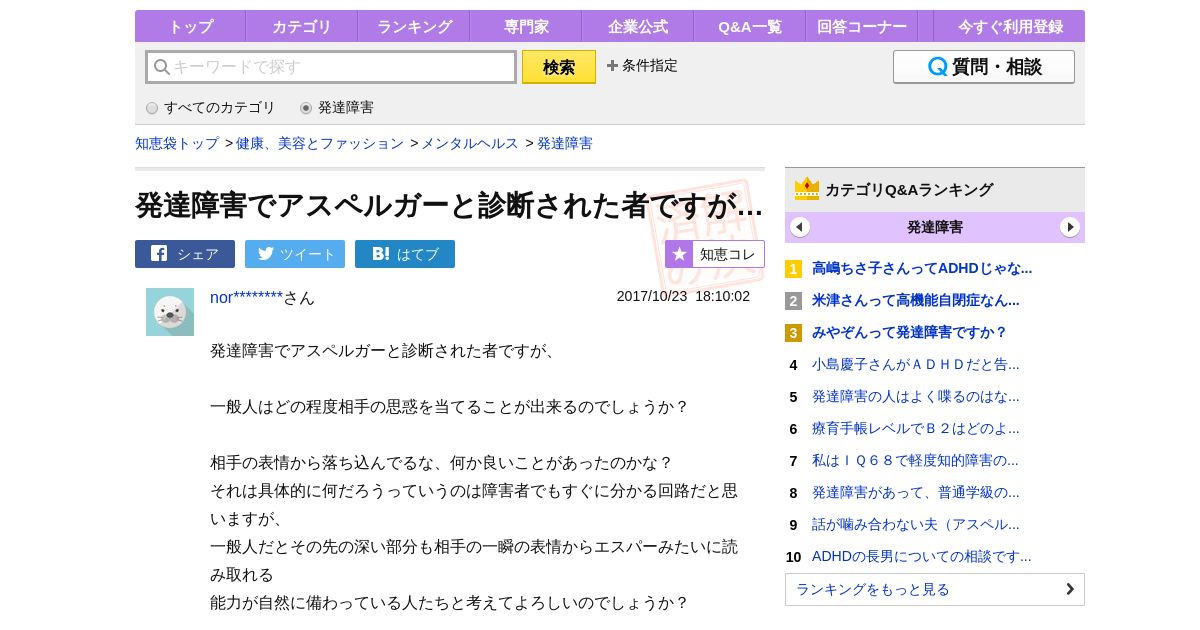Screen dimensions: 1200x630
Task: Share the question with the シェア button
Action: [185, 254]
